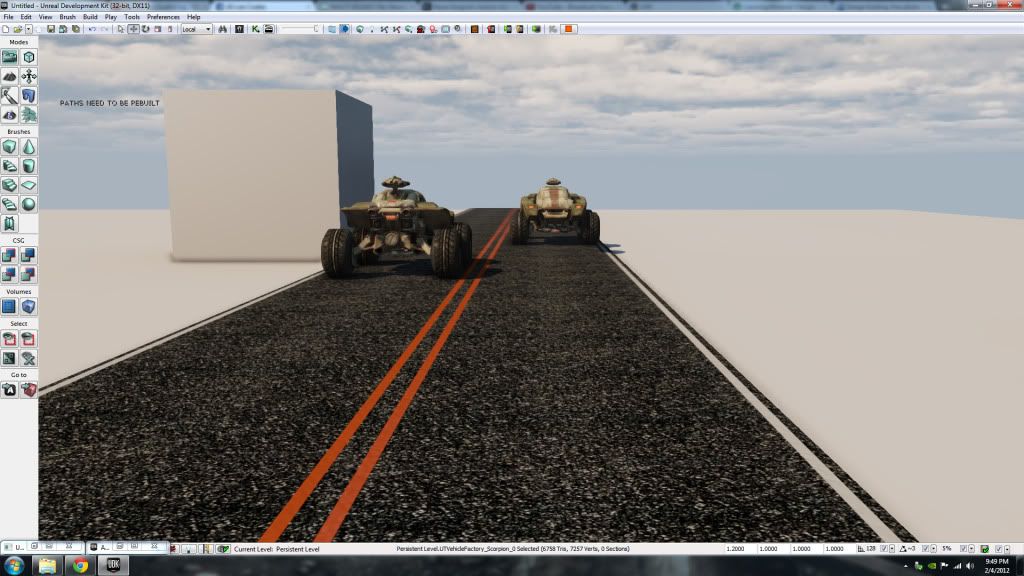The image size is (1024, 576).
Task: Activate Translate widget mode icon
Action: pyautogui.click(x=133, y=29)
